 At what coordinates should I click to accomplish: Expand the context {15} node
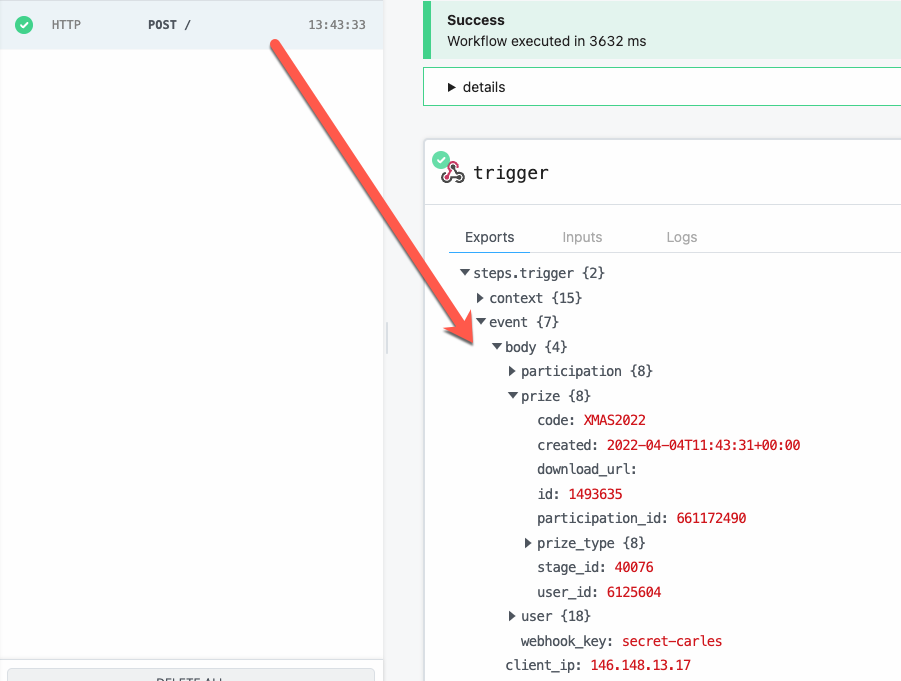point(481,298)
